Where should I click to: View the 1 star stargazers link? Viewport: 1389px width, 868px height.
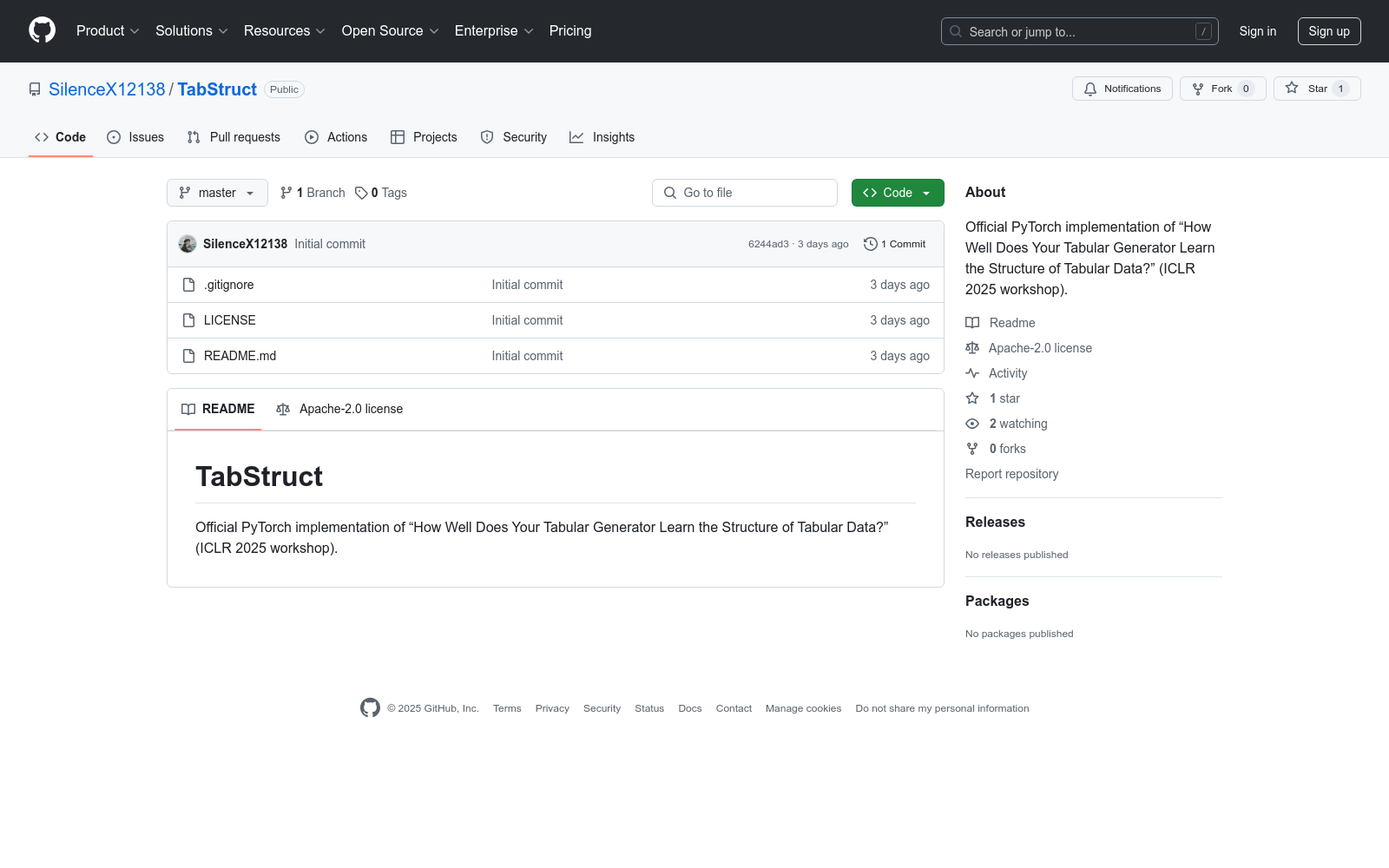993,398
